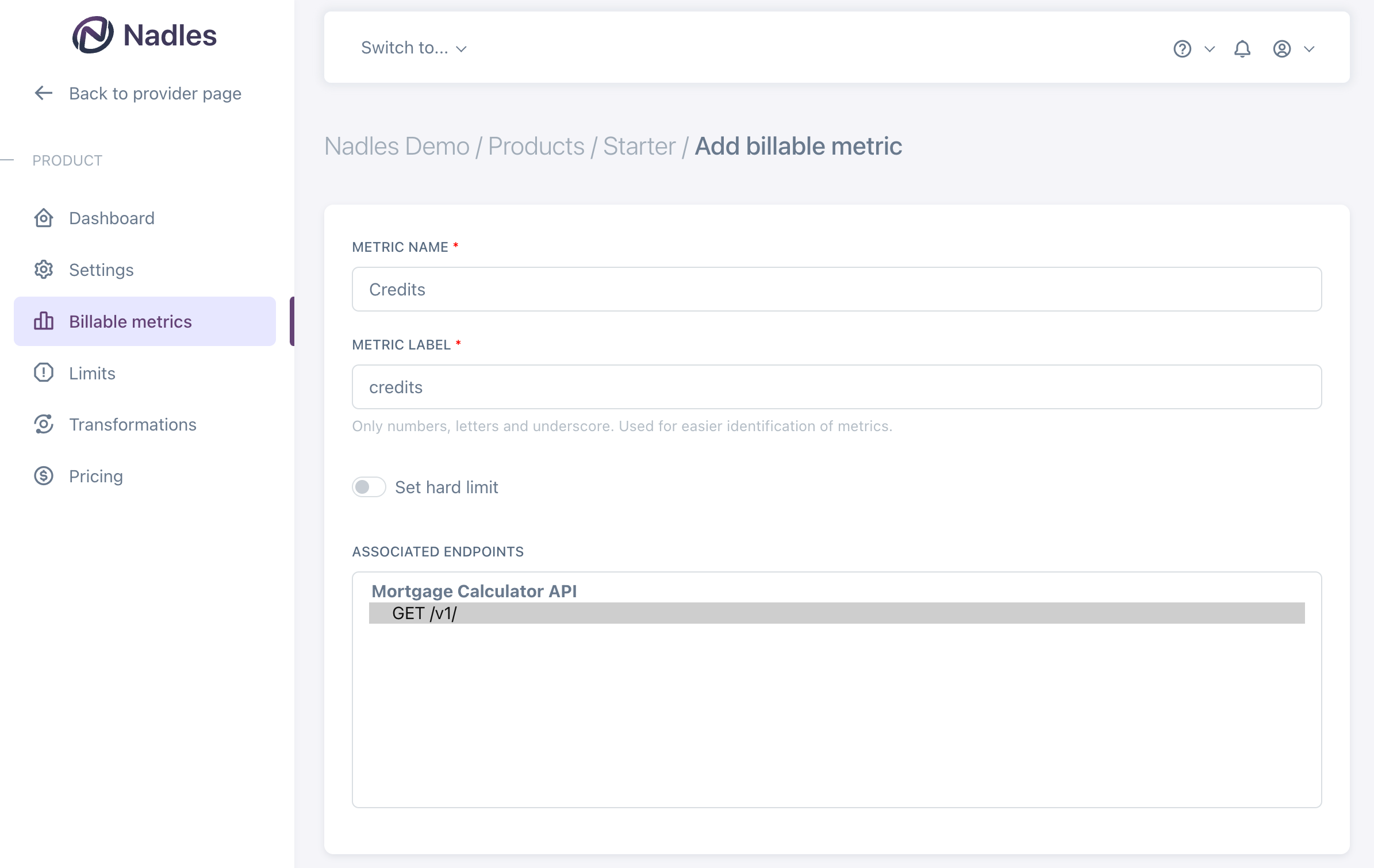This screenshot has width=1374, height=868.
Task: Click the Metric Name input field
Action: point(836,289)
